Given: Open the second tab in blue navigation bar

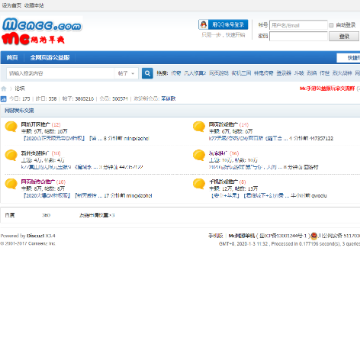Looking at the screenshot, I should [x=50, y=58].
